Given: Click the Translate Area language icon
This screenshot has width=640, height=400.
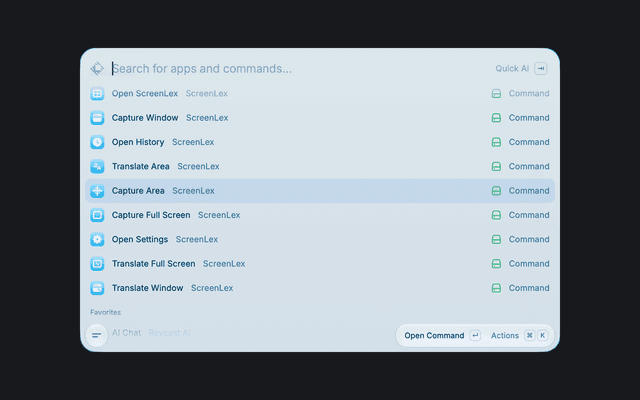Looking at the screenshot, I should [x=97, y=167].
